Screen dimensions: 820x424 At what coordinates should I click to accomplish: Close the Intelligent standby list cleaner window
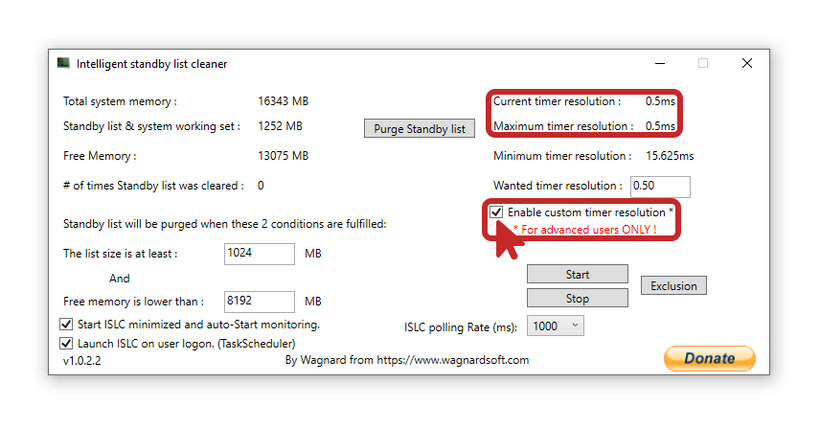pyautogui.click(x=746, y=63)
